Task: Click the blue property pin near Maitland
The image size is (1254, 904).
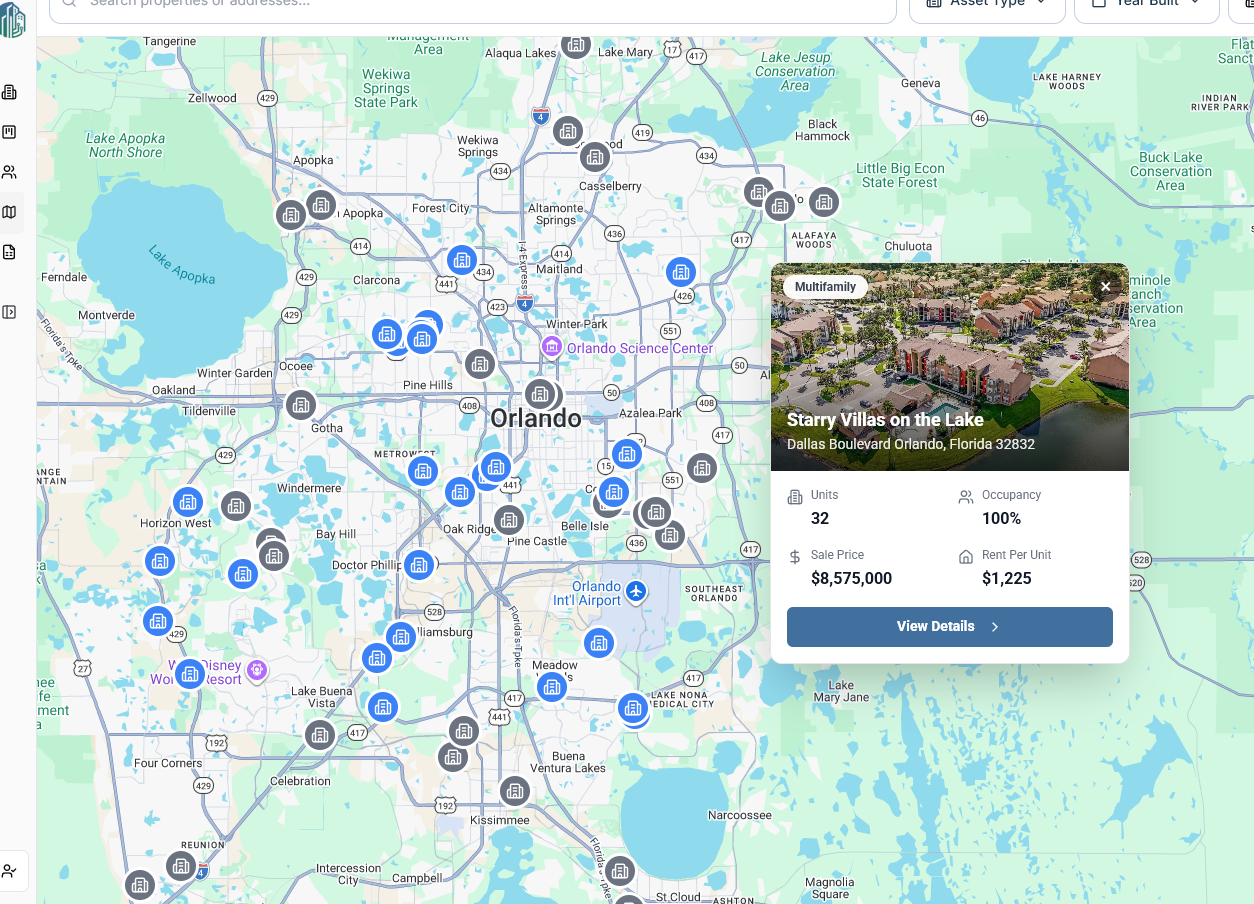Action: click(x=461, y=261)
